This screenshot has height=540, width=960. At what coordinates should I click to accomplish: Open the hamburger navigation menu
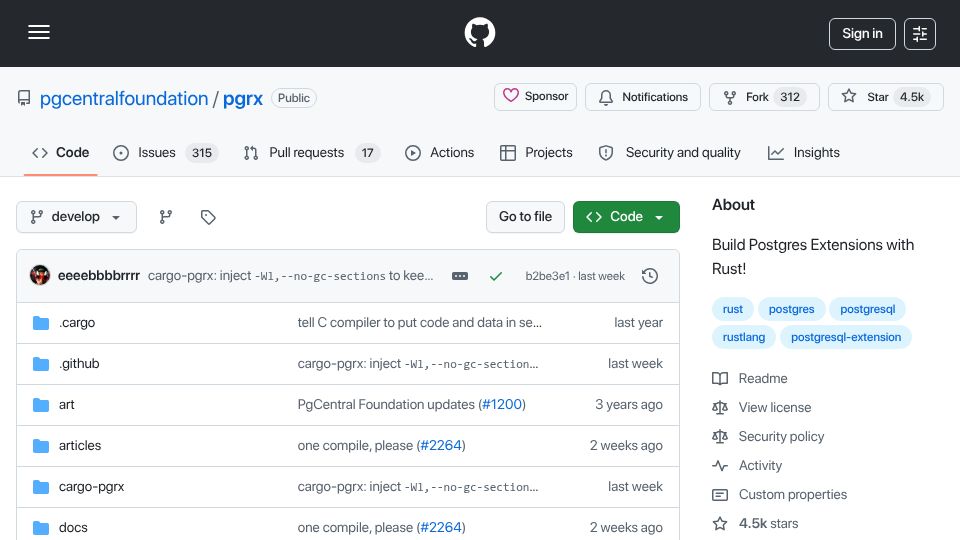39,32
